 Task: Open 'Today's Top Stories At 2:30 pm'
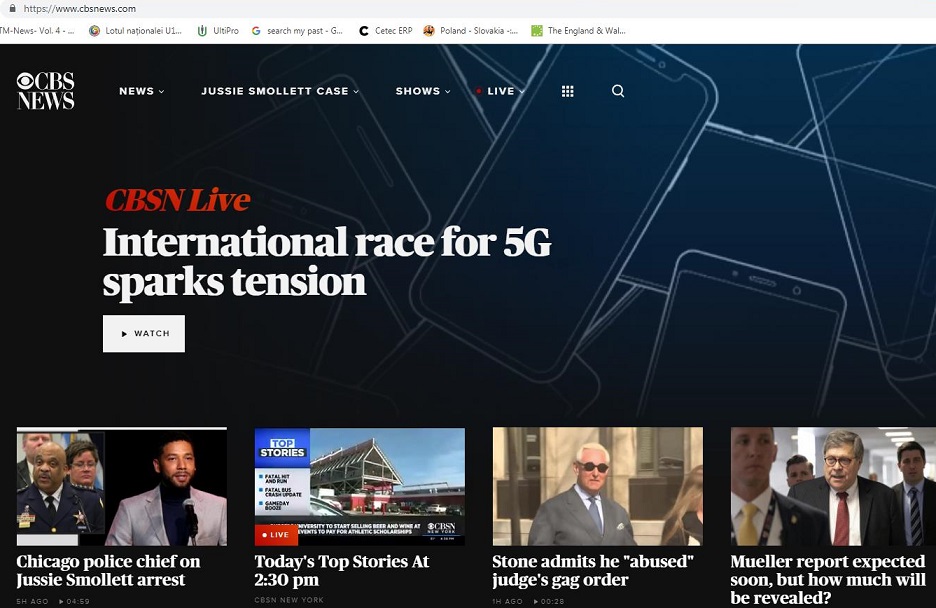pyautogui.click(x=341, y=570)
